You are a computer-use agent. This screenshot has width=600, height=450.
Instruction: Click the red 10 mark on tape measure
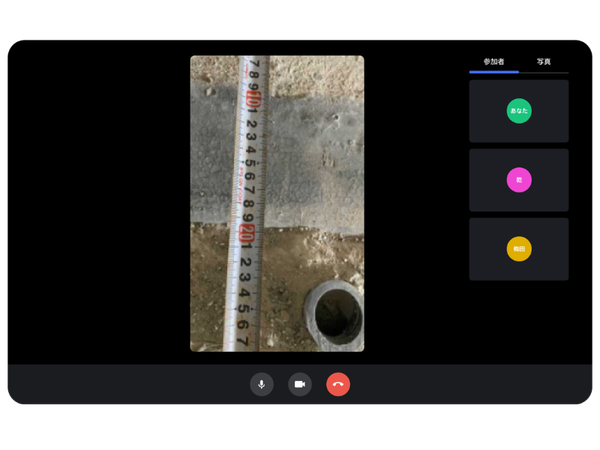(252, 102)
